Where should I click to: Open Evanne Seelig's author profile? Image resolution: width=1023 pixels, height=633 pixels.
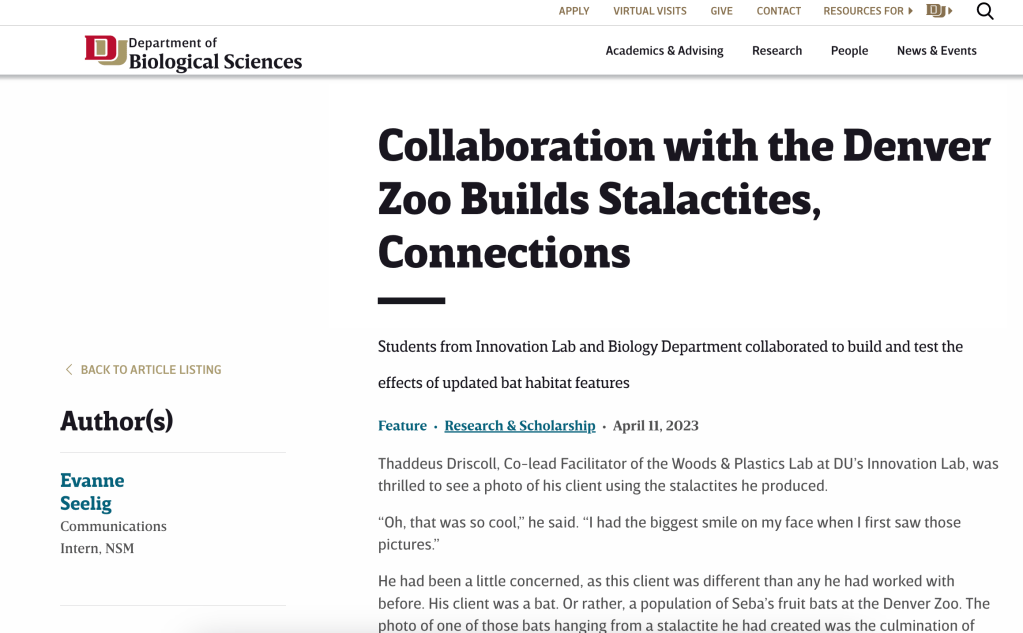(x=92, y=492)
